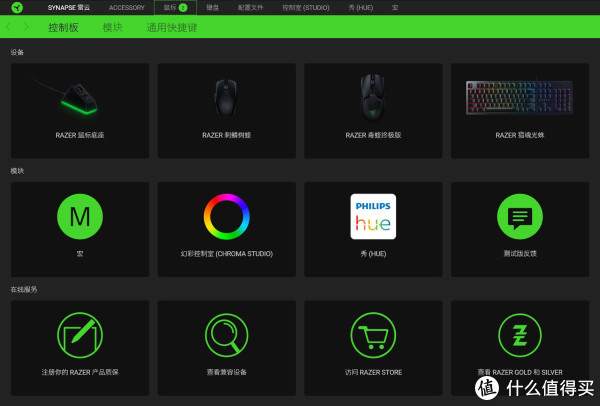This screenshot has width=600, height=406.
Task: Click the 在线服务 section heading
Action: pos(24,290)
